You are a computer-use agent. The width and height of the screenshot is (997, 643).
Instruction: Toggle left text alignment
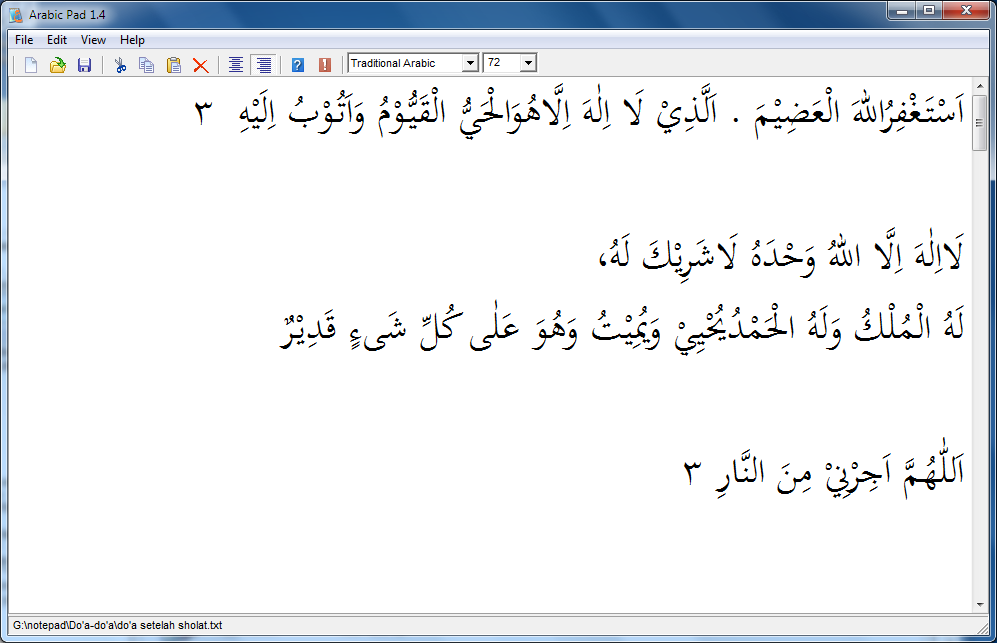click(235, 63)
